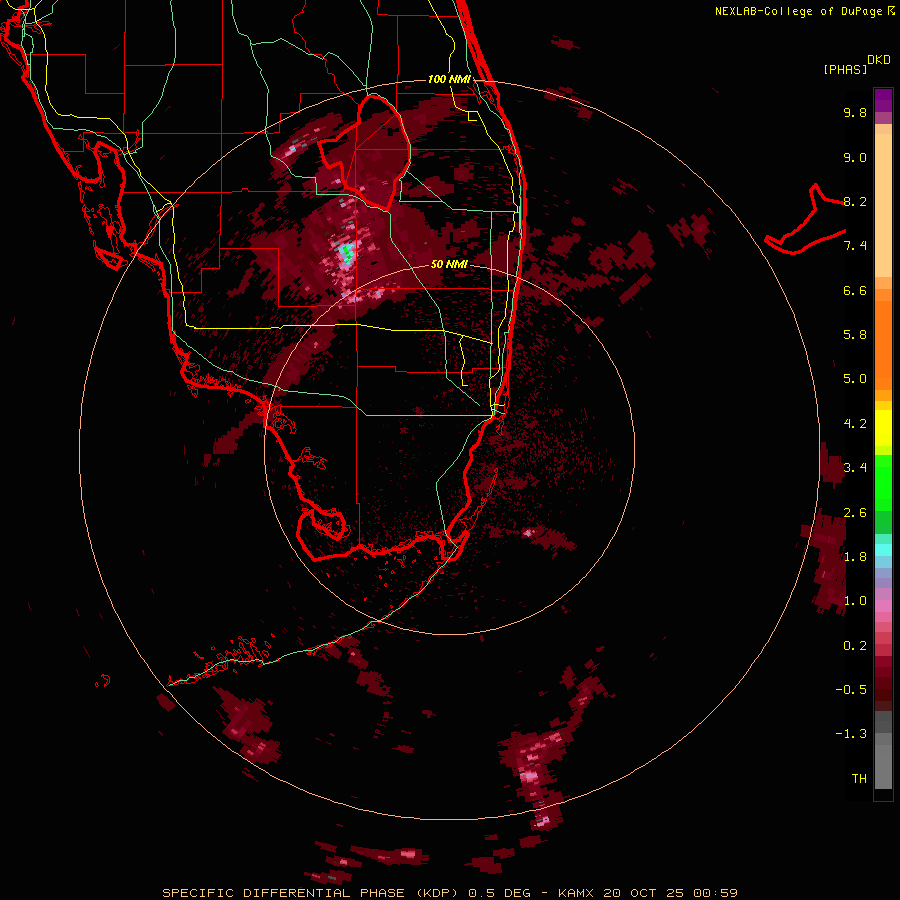Click the 1.8 legend value
This screenshot has width=900, height=900.
tap(855, 557)
